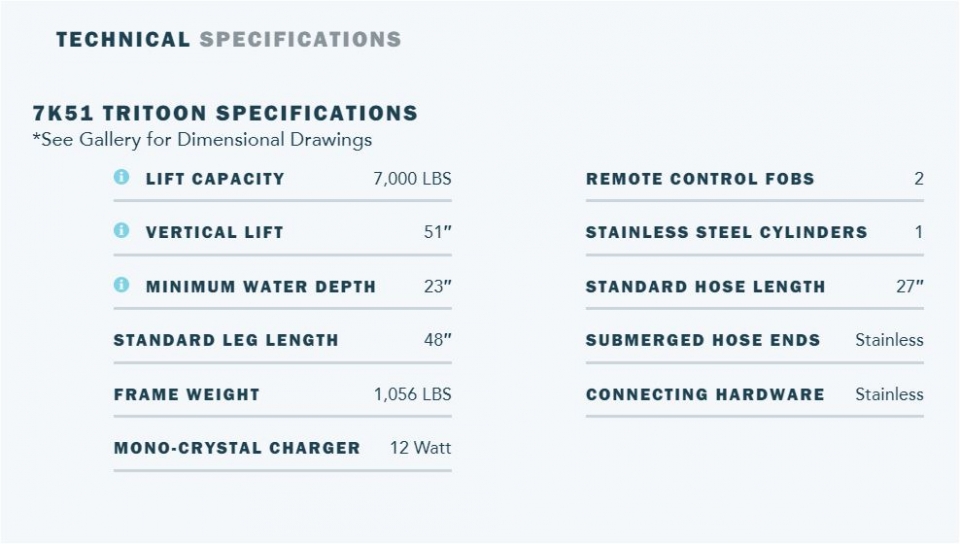960x544 pixels.
Task: Click the info icon beside Vertical Lift
Action: [122, 231]
